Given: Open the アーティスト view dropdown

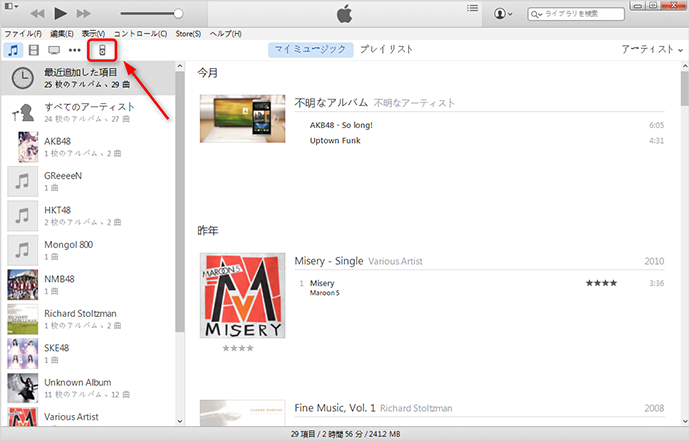Looking at the screenshot, I should [x=652, y=49].
